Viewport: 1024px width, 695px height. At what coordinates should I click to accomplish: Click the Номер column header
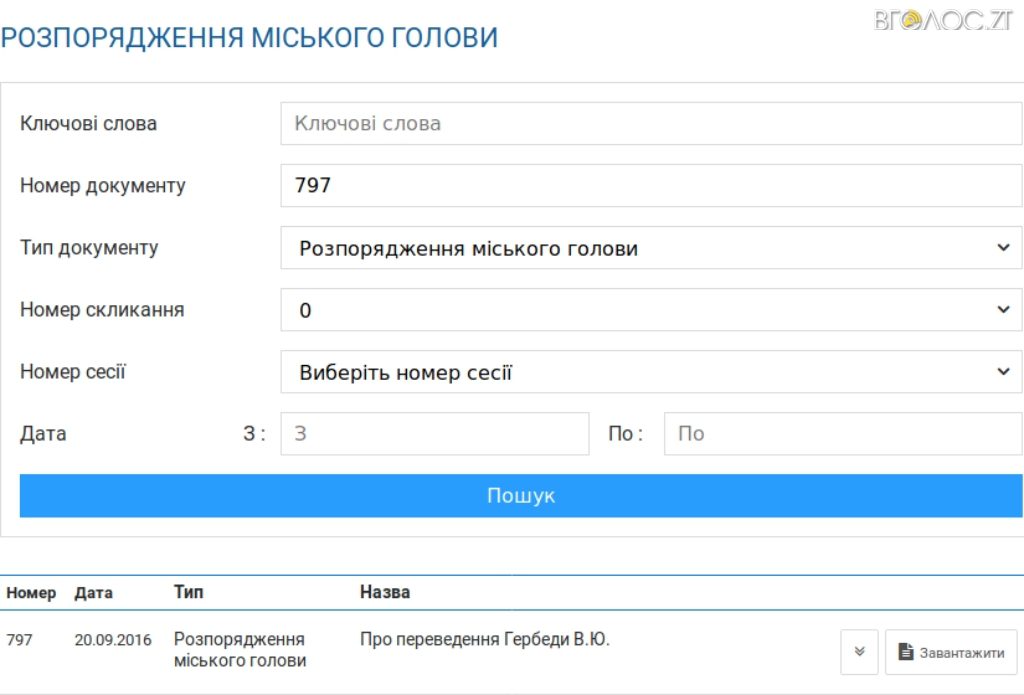coord(31,593)
